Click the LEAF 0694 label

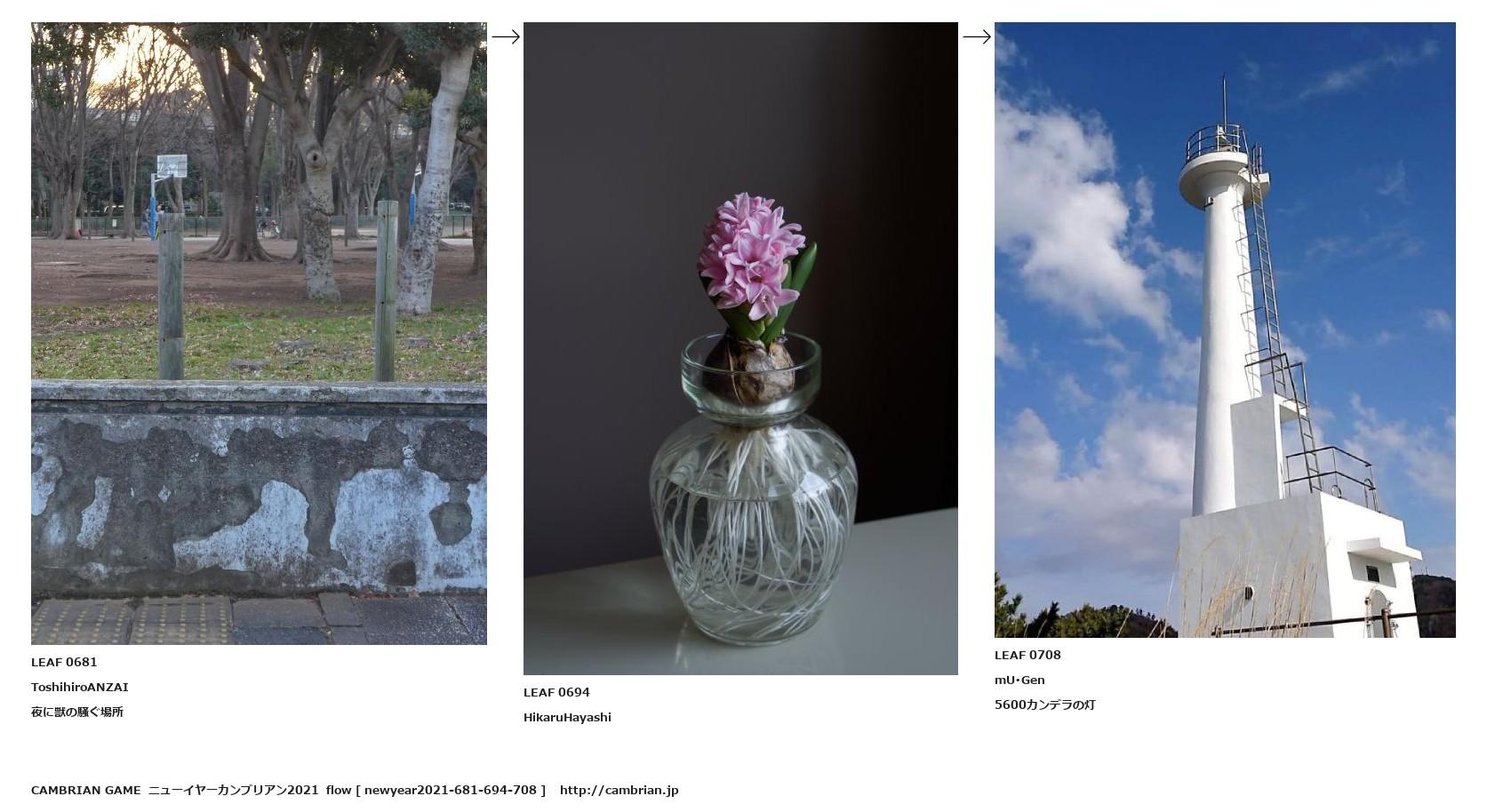pos(556,692)
